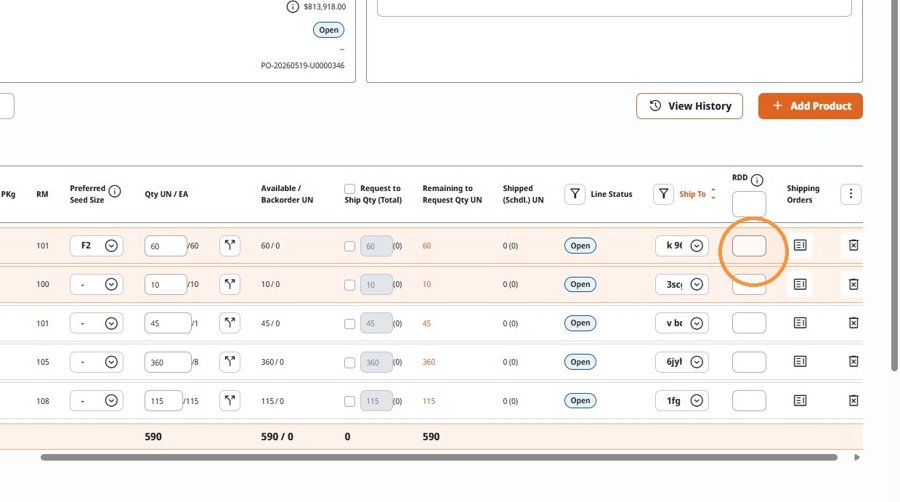This screenshot has height=502, width=900.
Task: Open the Preferred Seed Size info icon
Action: point(115,191)
